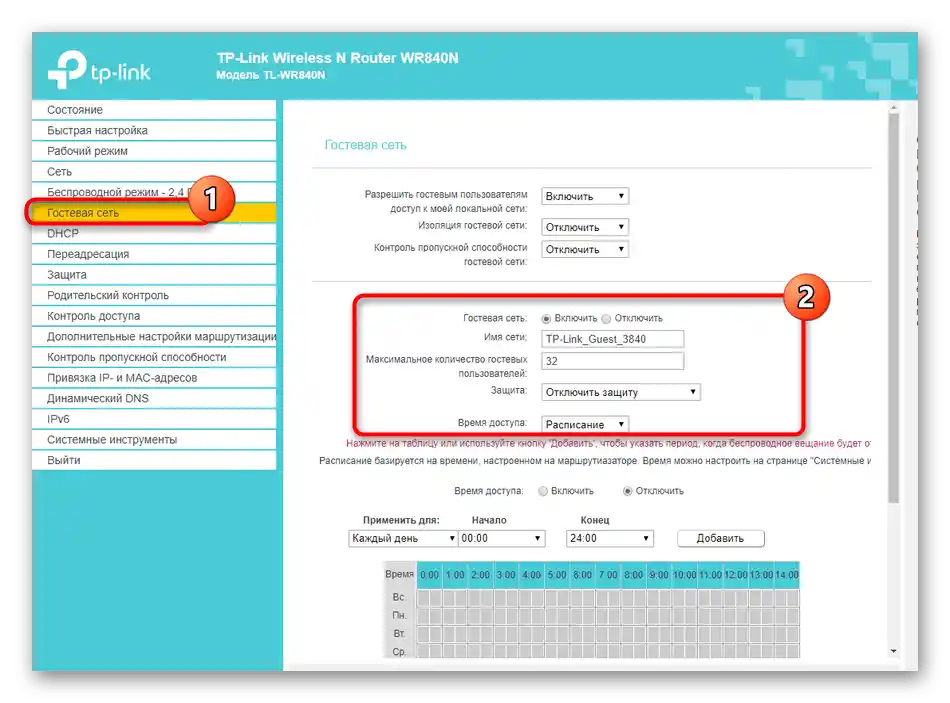The image size is (950, 703).
Task: Open Системные инструменты menu
Action: [154, 439]
